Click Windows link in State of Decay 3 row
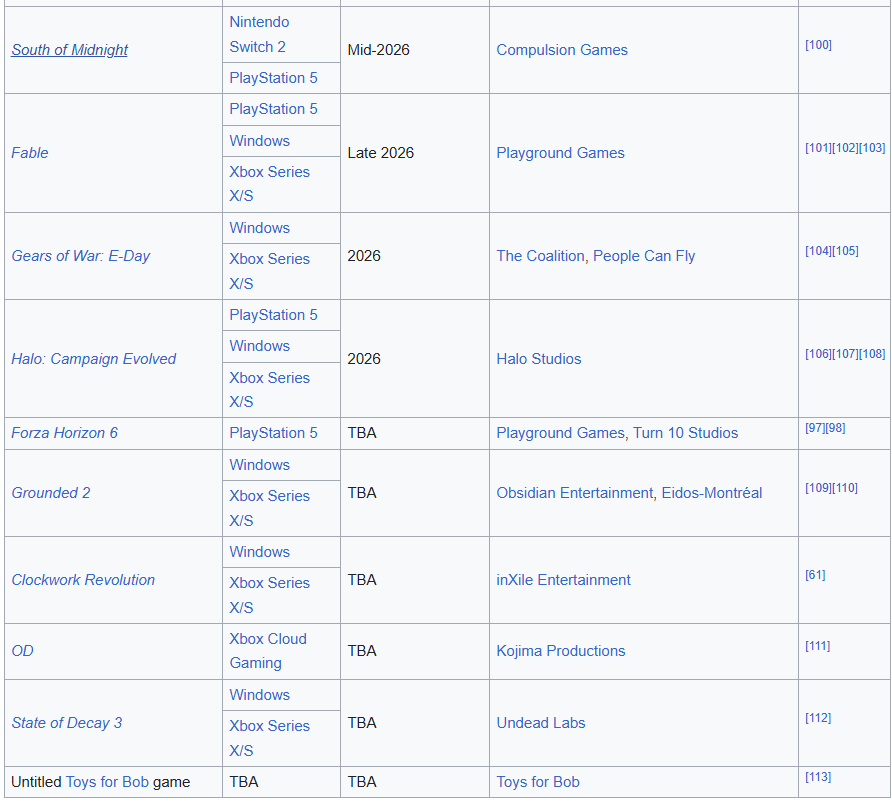892x802 pixels. tap(259, 694)
